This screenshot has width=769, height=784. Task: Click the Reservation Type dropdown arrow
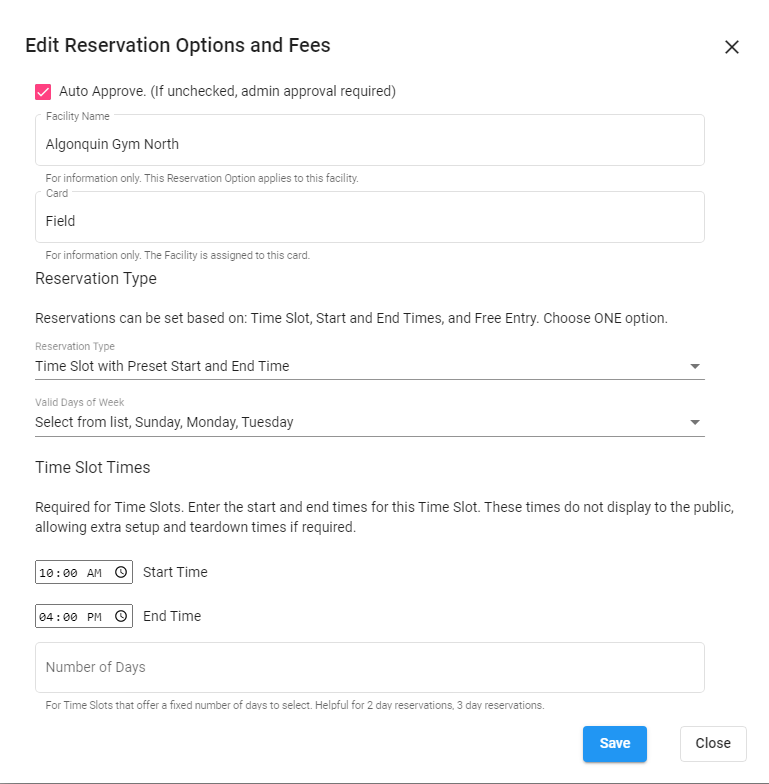click(x=695, y=366)
